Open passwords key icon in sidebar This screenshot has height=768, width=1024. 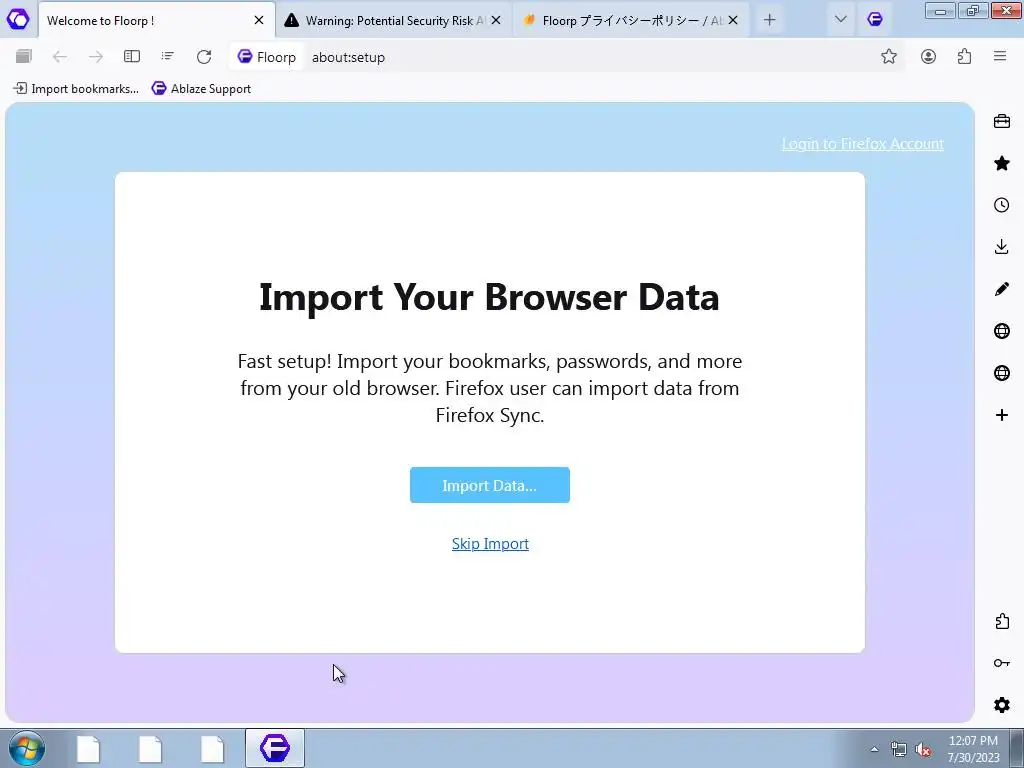1002,664
